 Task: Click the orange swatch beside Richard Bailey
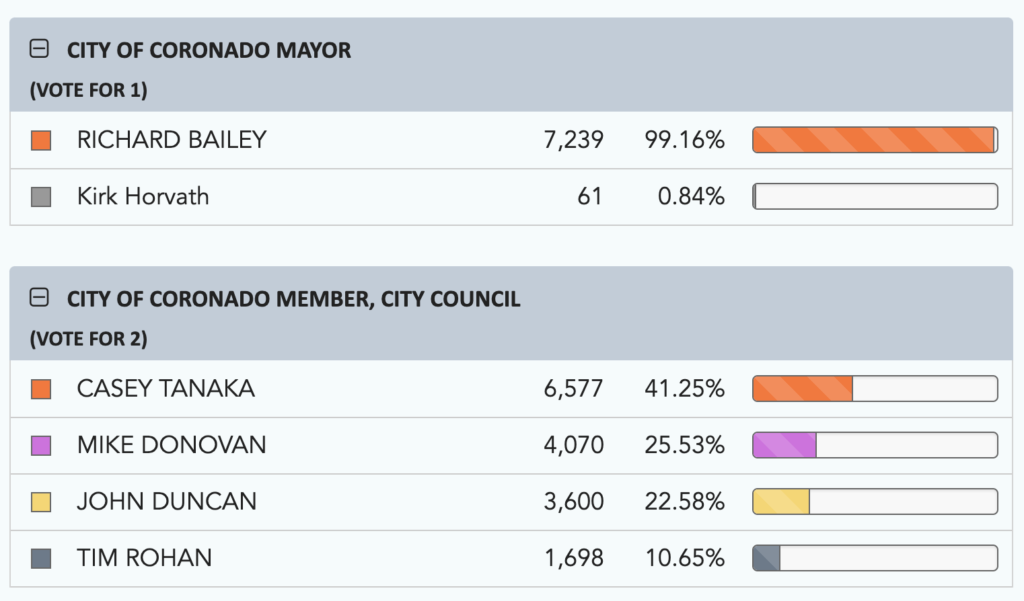41,141
